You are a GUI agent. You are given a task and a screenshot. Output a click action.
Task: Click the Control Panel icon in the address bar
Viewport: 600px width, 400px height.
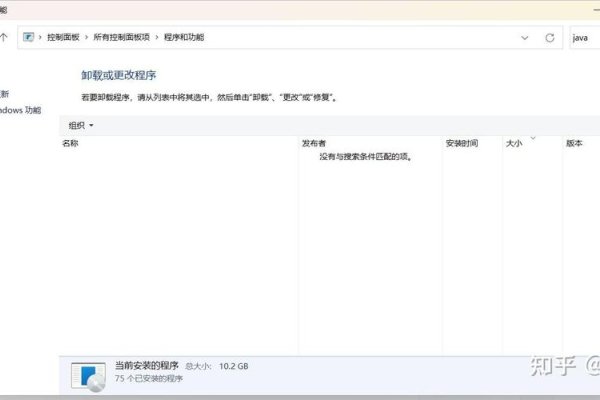[x=28, y=37]
